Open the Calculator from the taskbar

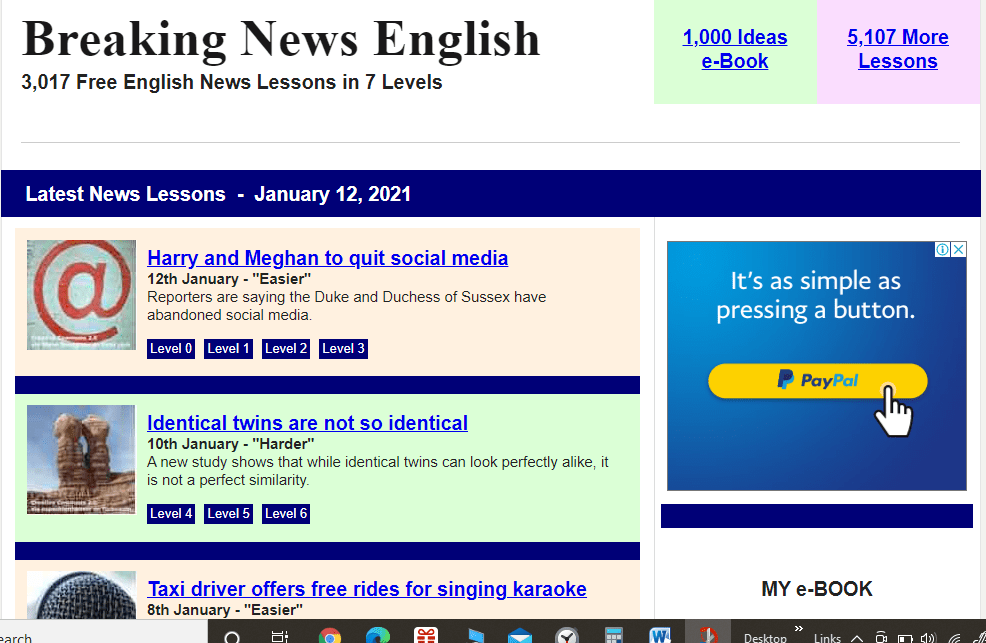614,636
